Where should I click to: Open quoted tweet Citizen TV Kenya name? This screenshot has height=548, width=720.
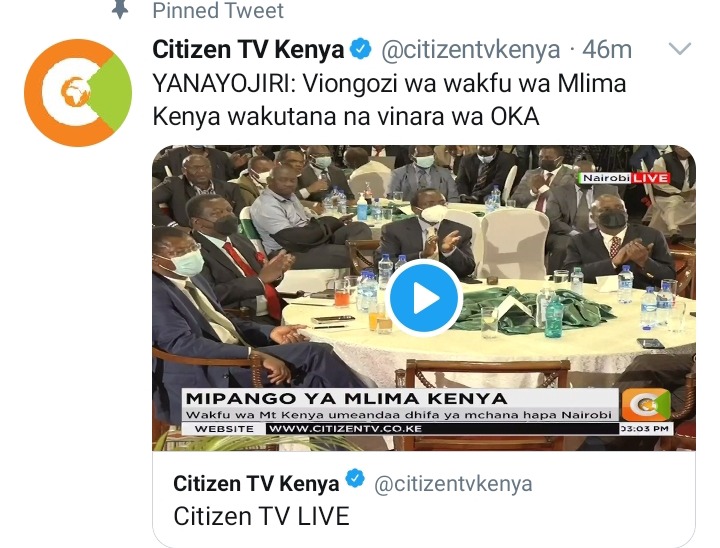(x=256, y=483)
